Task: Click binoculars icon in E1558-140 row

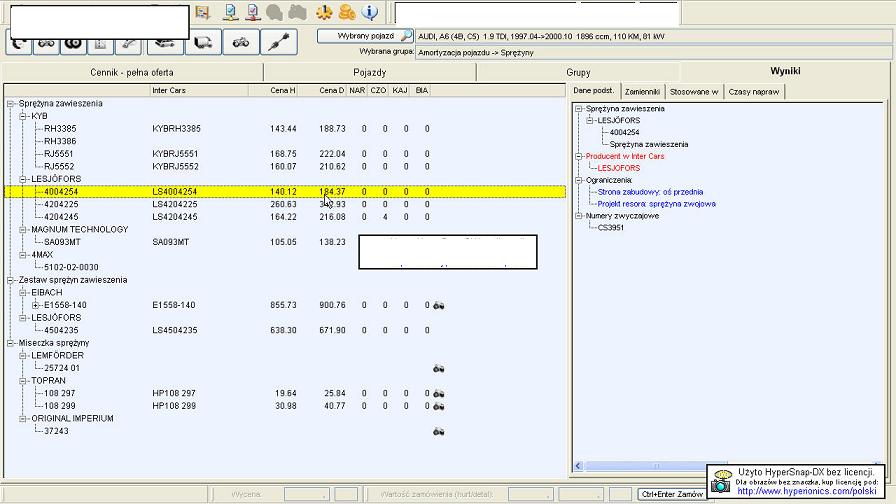Action: pyautogui.click(x=439, y=306)
